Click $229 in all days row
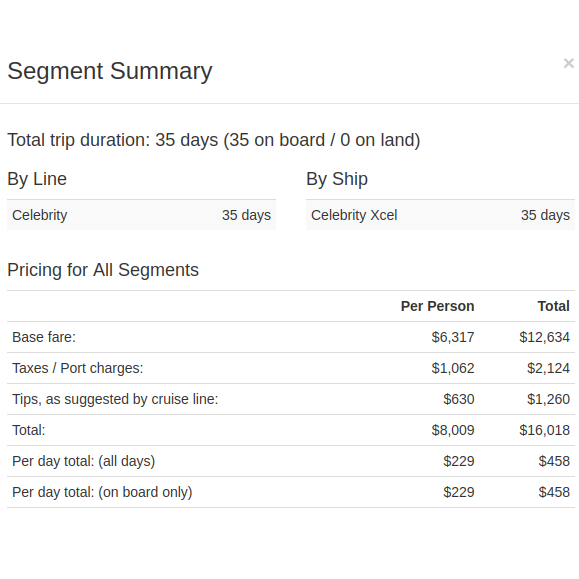579x579 pixels. pos(459,461)
